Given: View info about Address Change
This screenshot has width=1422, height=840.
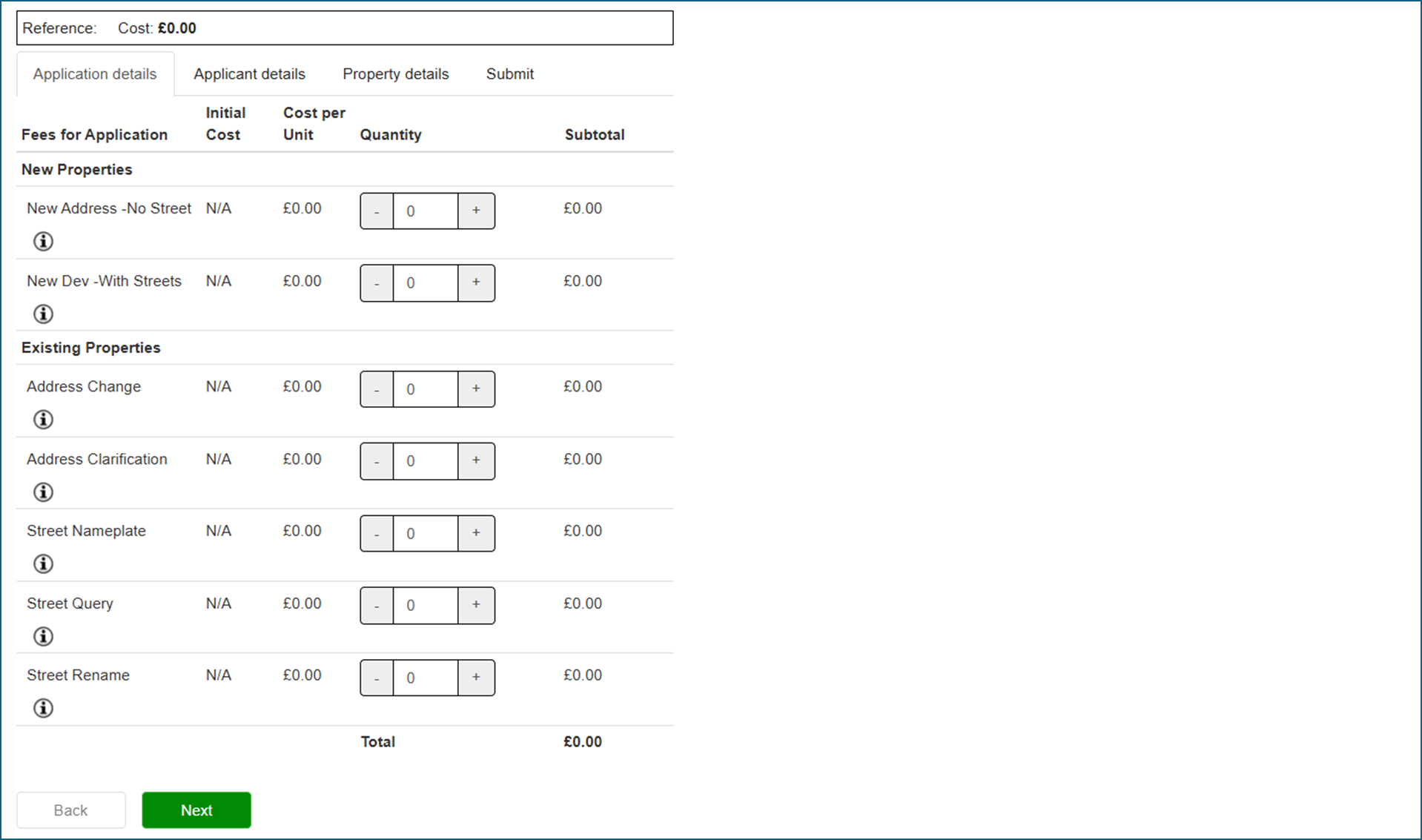Looking at the screenshot, I should (x=43, y=420).
